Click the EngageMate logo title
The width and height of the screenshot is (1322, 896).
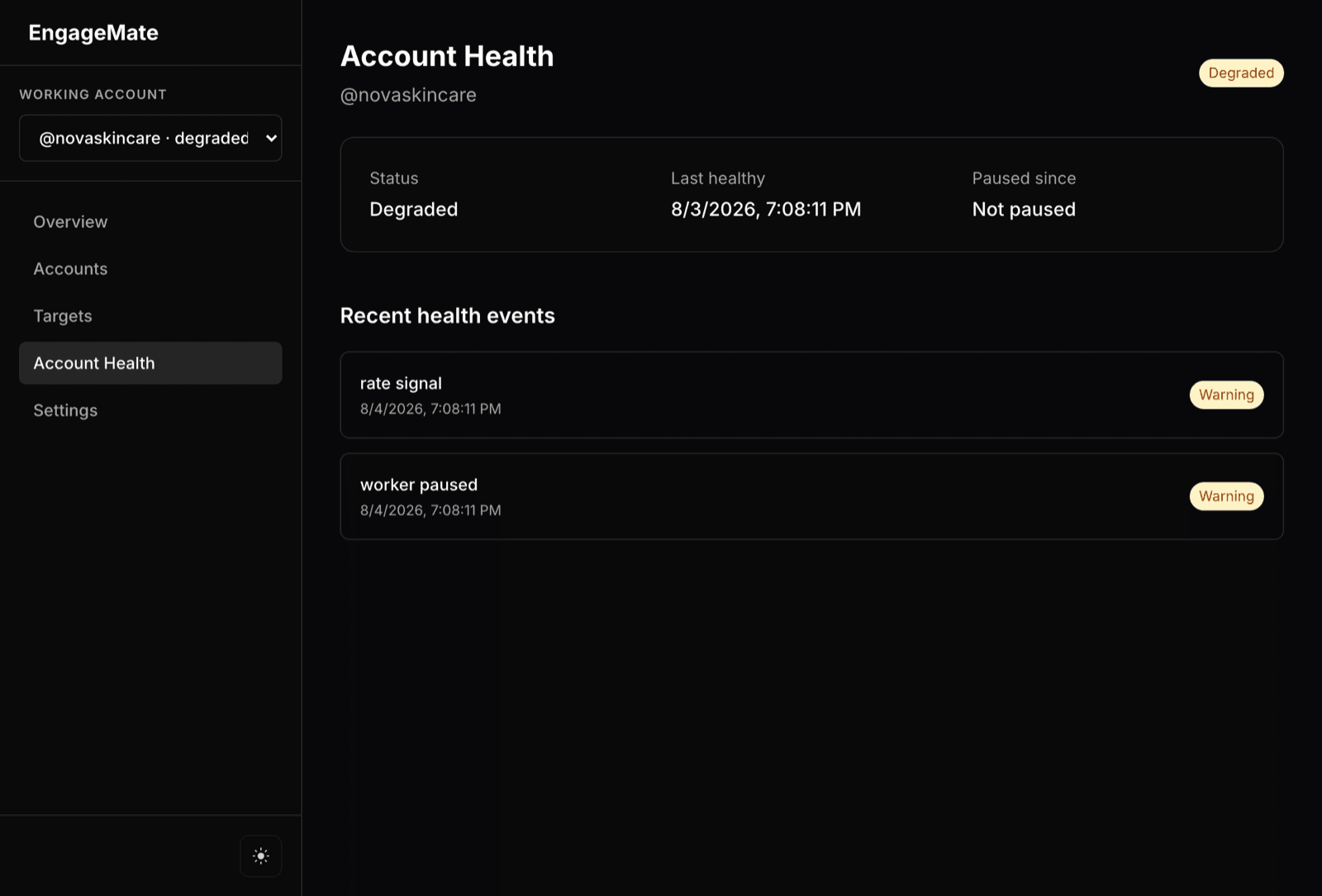93,33
